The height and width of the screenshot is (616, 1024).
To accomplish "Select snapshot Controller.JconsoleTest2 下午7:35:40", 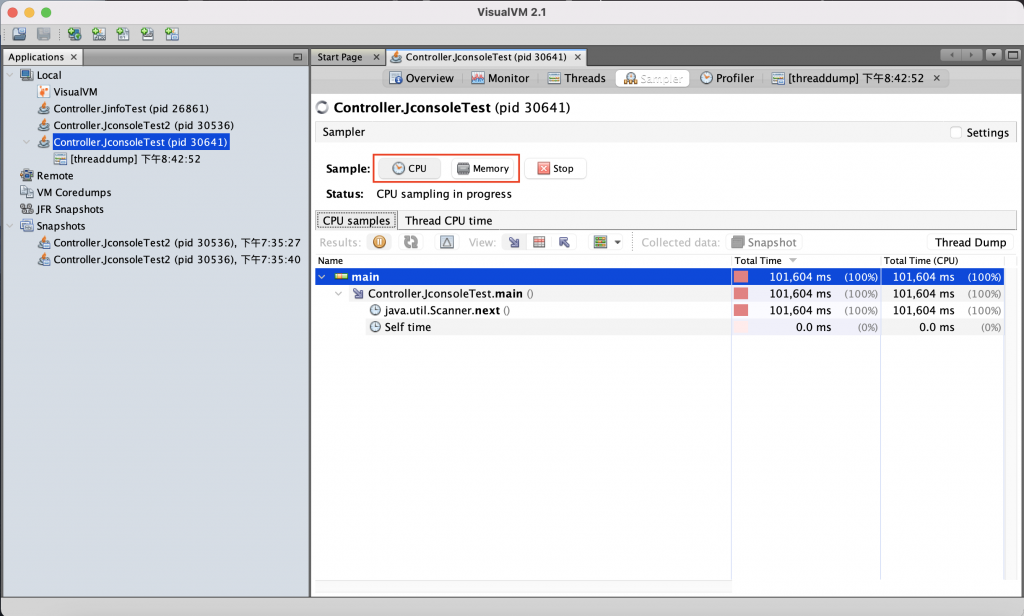I will (x=177, y=259).
